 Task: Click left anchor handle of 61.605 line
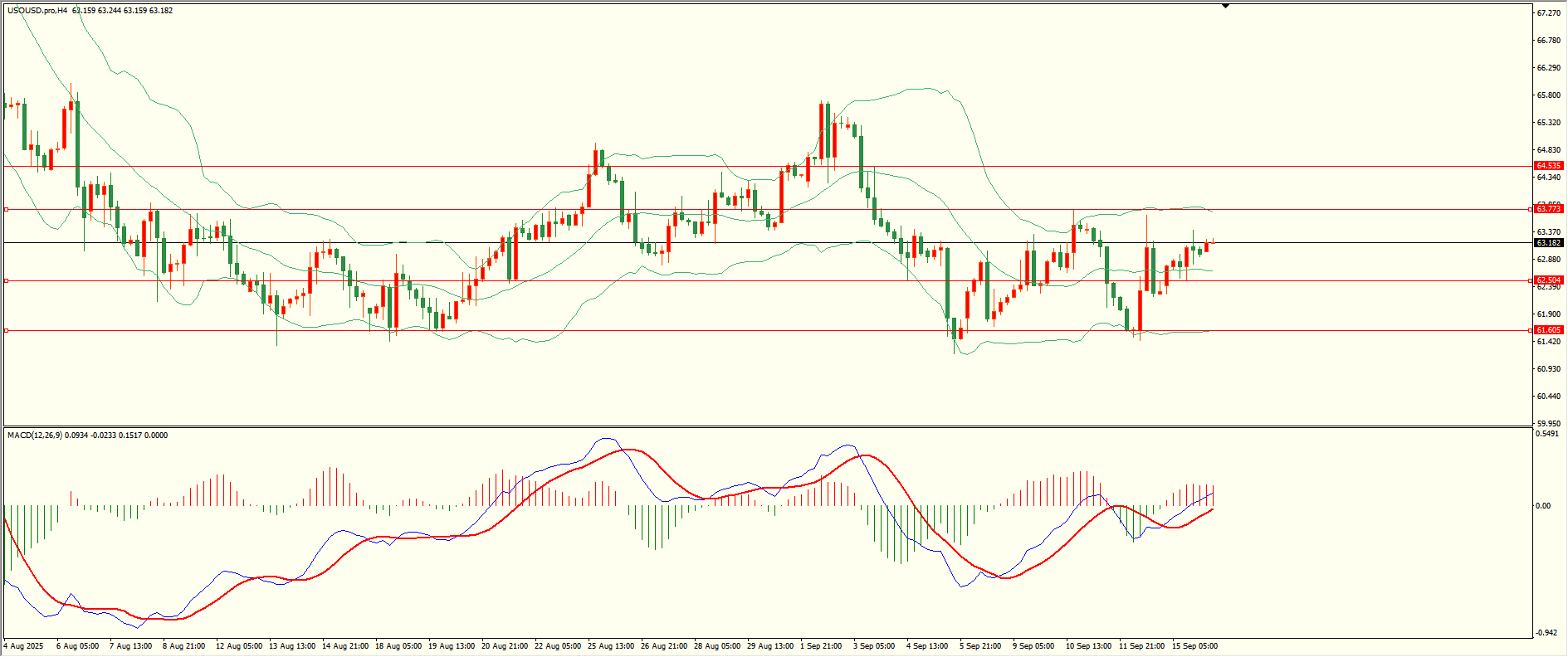tap(7, 330)
